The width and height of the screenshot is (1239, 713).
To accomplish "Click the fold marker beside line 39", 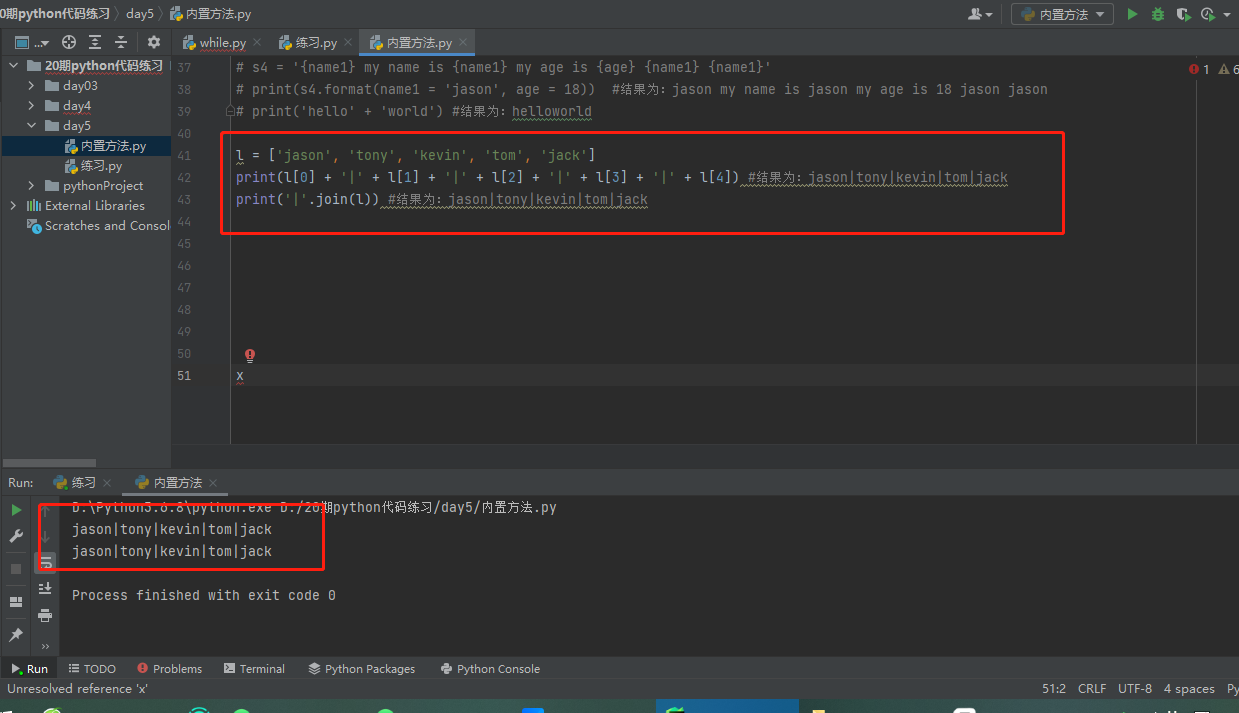I will [230, 111].
